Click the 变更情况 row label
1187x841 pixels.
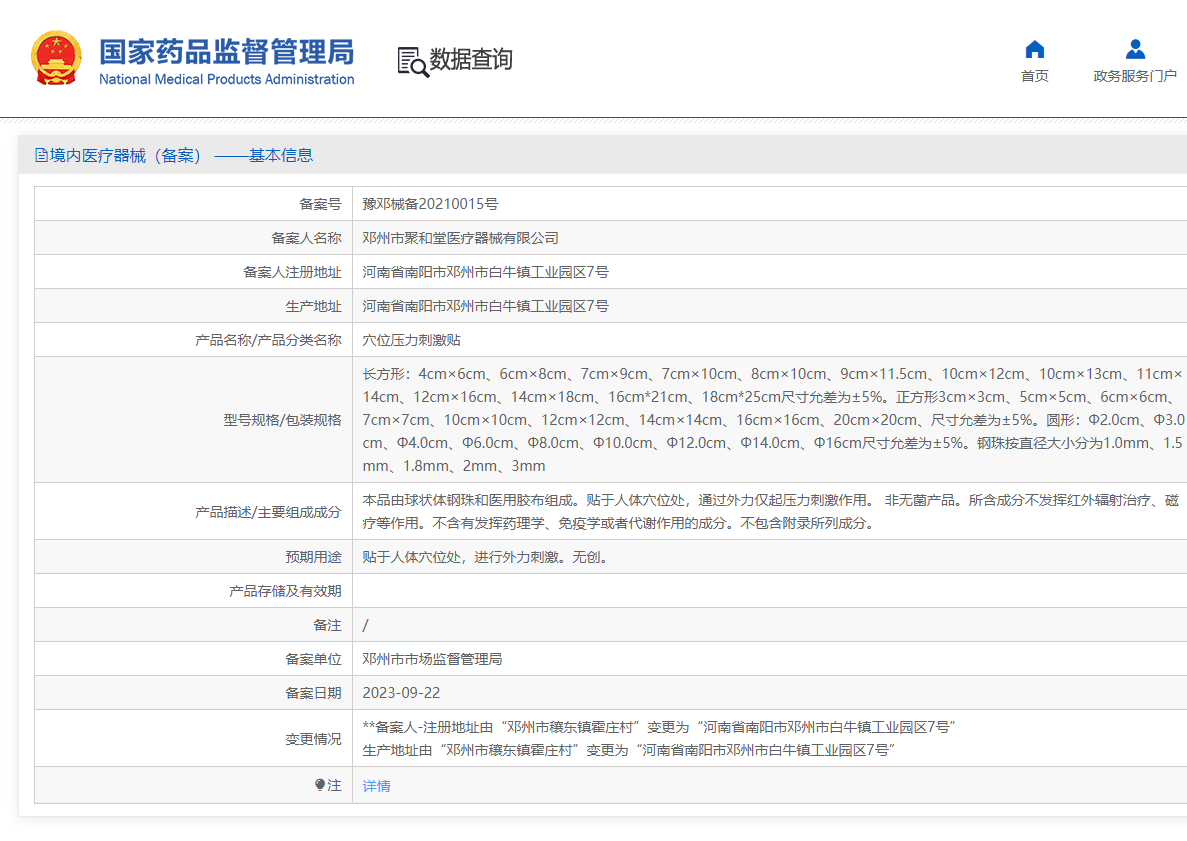tap(313, 739)
